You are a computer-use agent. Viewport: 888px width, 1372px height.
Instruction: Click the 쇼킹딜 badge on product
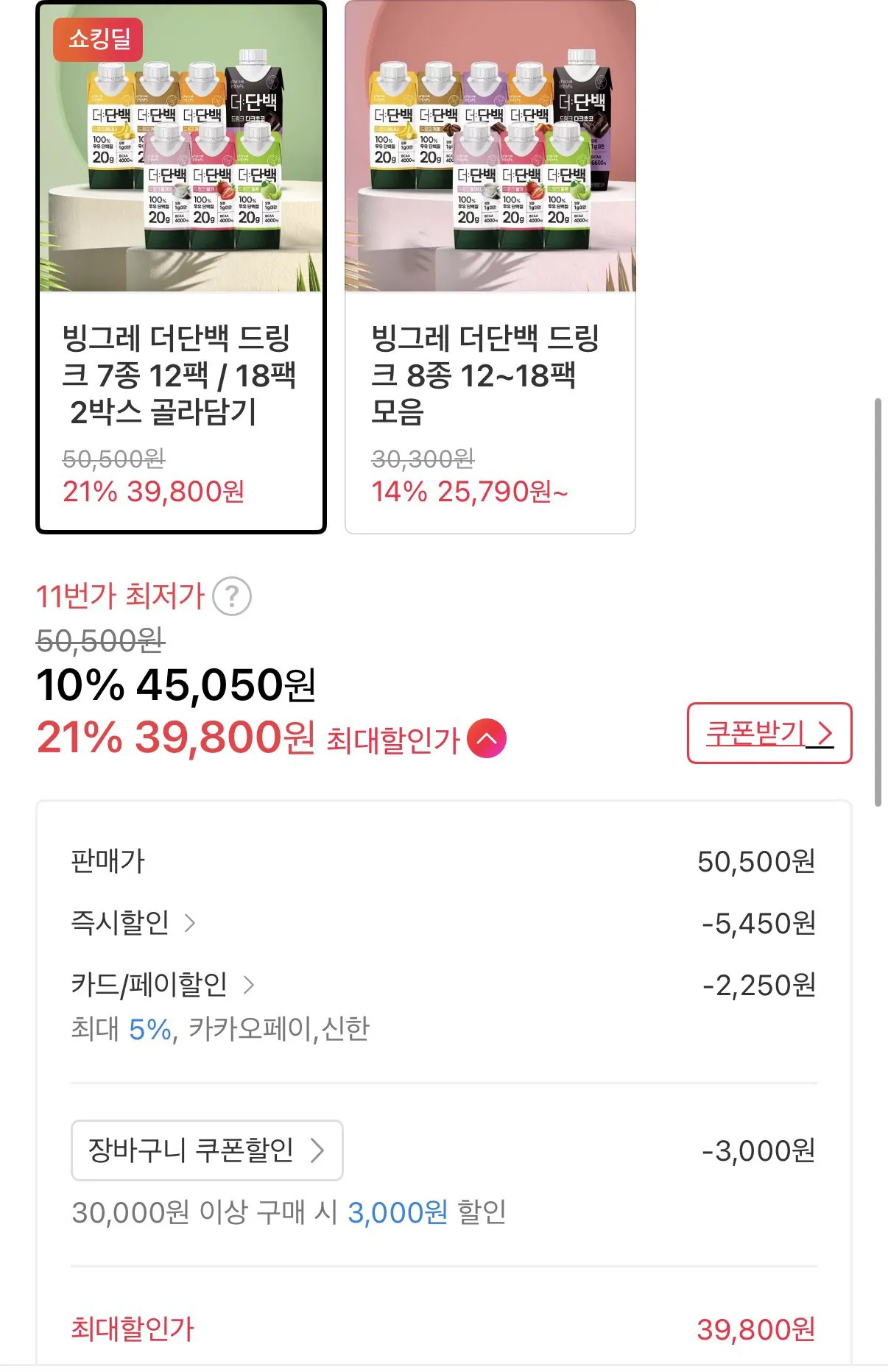(x=98, y=38)
